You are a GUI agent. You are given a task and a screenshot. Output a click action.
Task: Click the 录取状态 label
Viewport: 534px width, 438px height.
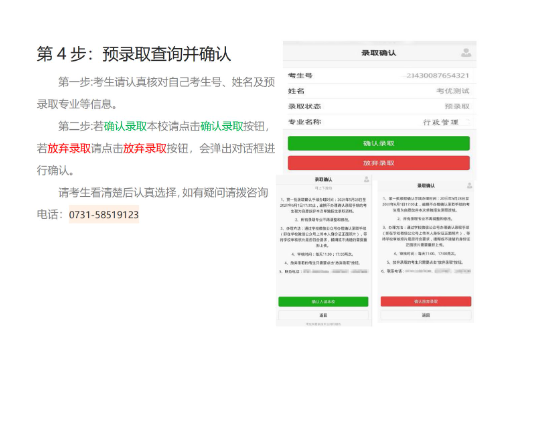304,106
